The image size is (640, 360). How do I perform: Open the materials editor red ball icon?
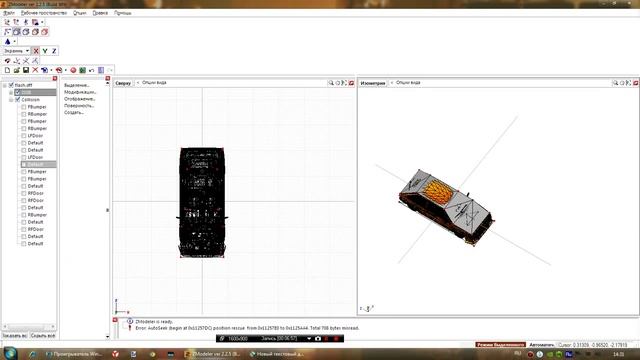click(x=73, y=70)
